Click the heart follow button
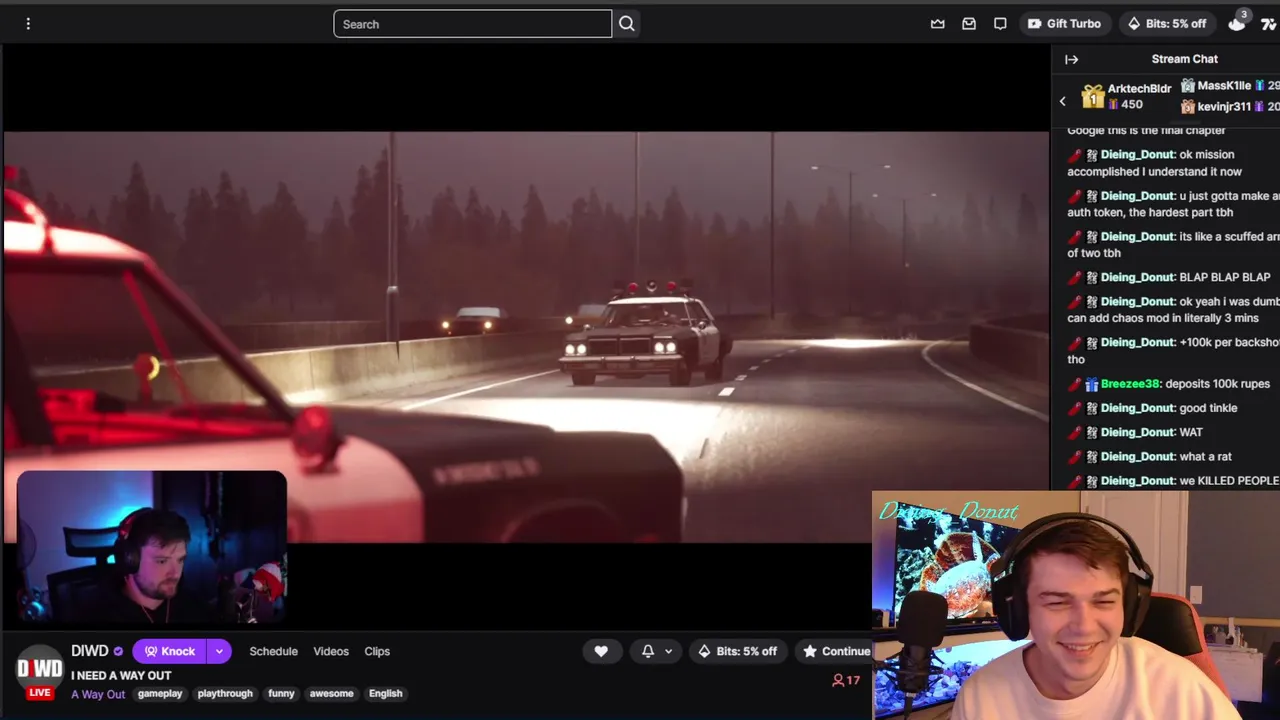The height and width of the screenshot is (720, 1280). (x=601, y=651)
